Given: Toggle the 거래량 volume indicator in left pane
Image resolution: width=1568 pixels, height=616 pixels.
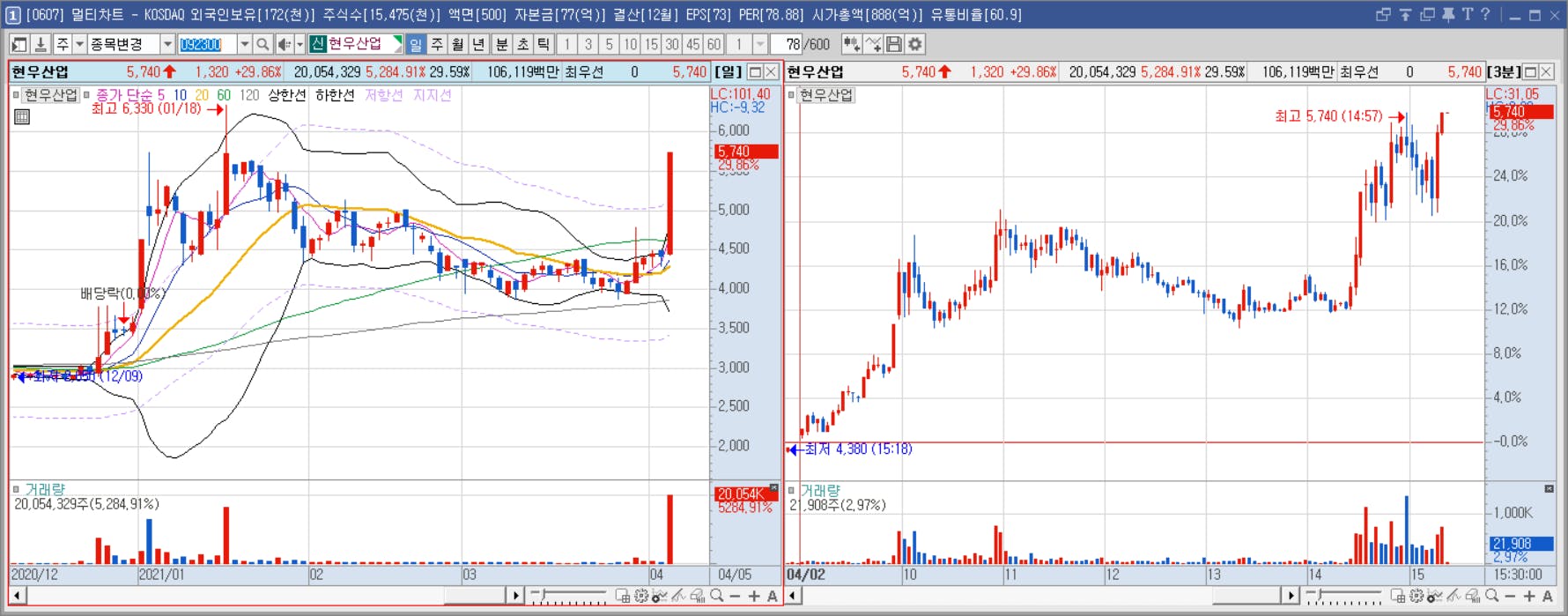Looking at the screenshot, I should point(44,489).
